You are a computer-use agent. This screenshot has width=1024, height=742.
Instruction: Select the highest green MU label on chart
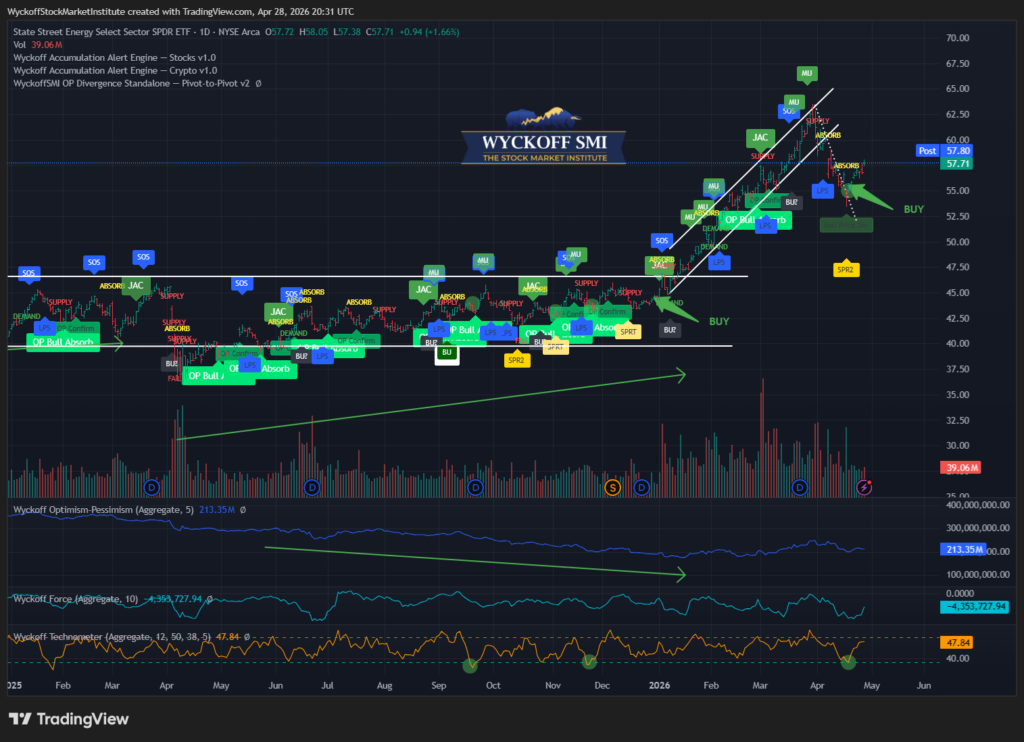tap(807, 74)
